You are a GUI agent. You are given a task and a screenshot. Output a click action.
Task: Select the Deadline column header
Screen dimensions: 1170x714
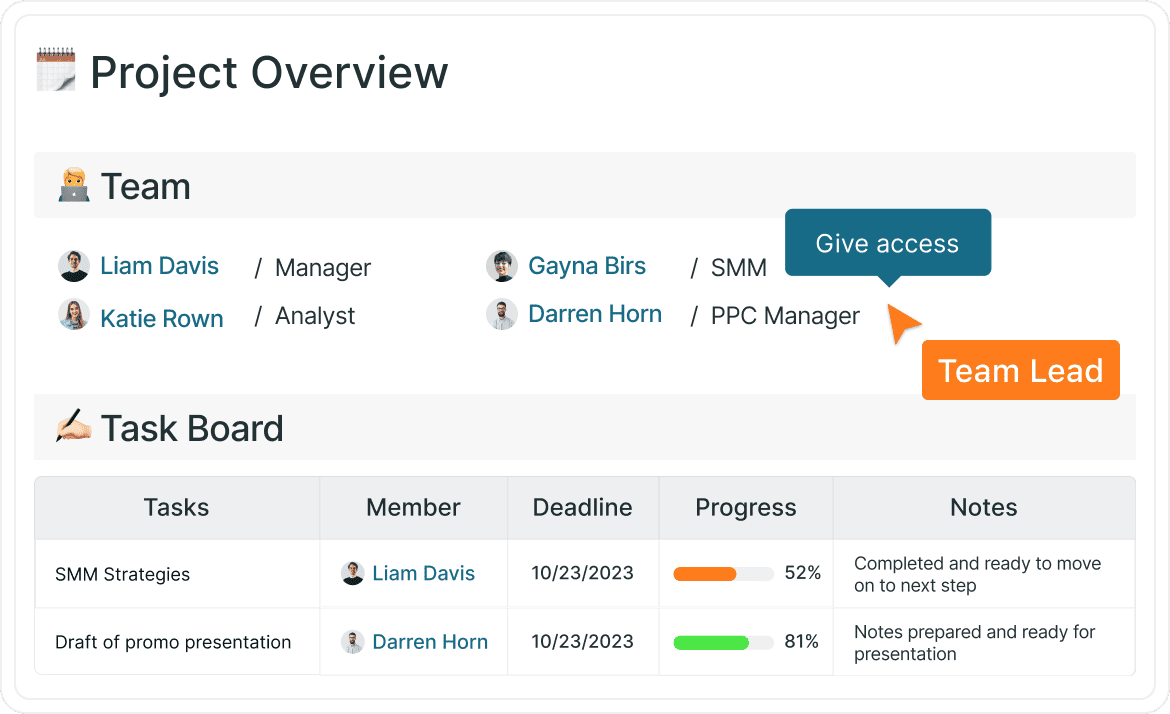(x=583, y=507)
